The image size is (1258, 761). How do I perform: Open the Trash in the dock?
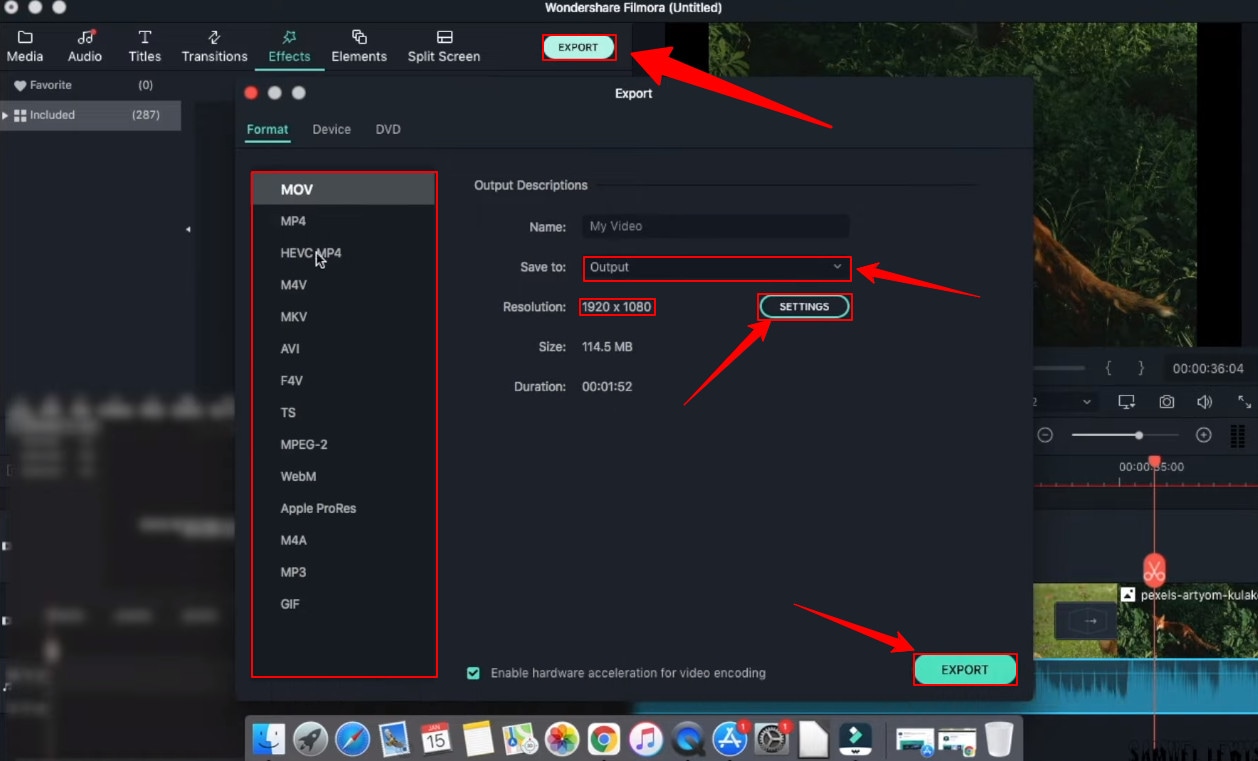point(999,739)
